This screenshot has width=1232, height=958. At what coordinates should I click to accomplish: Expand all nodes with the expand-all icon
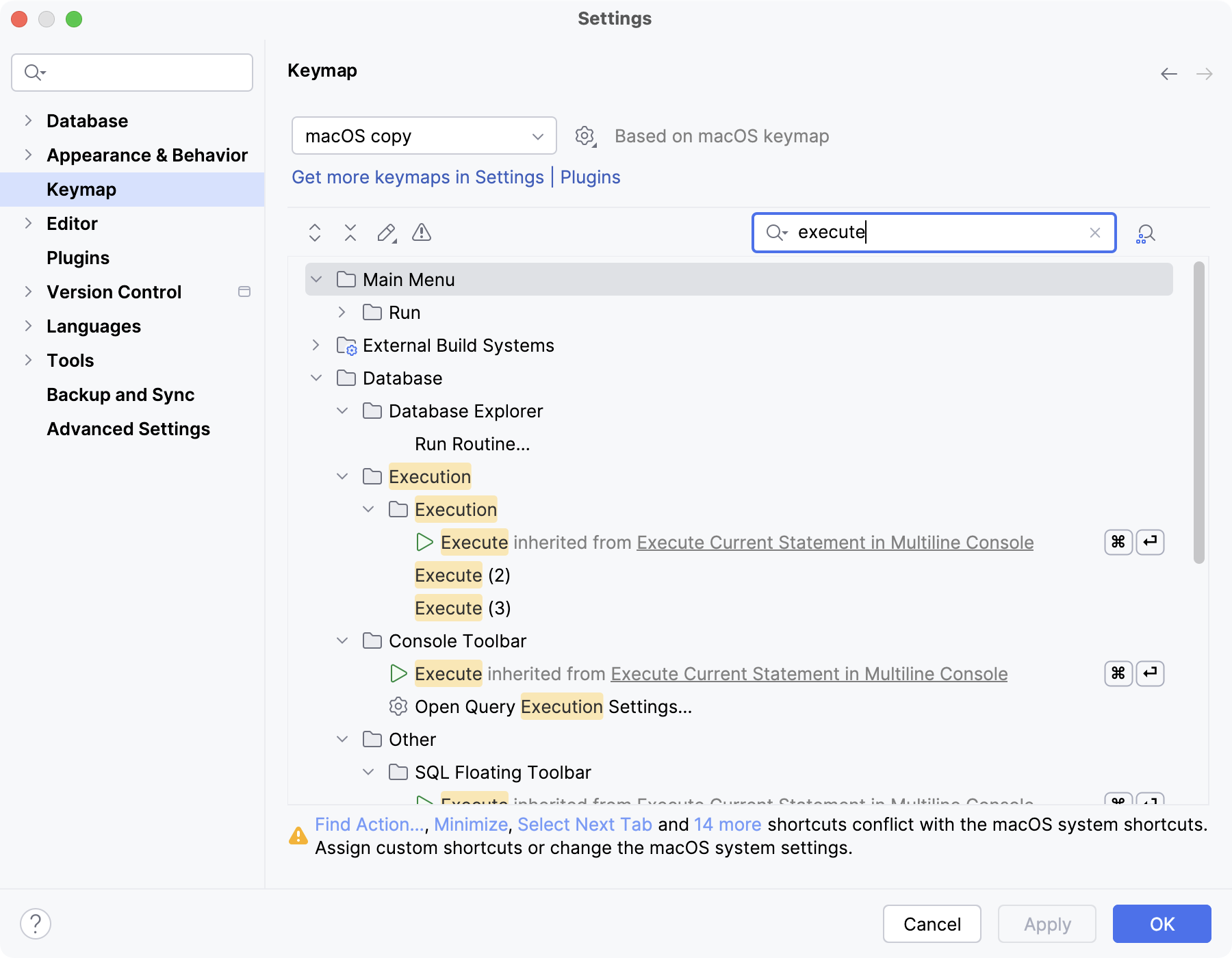[315, 233]
